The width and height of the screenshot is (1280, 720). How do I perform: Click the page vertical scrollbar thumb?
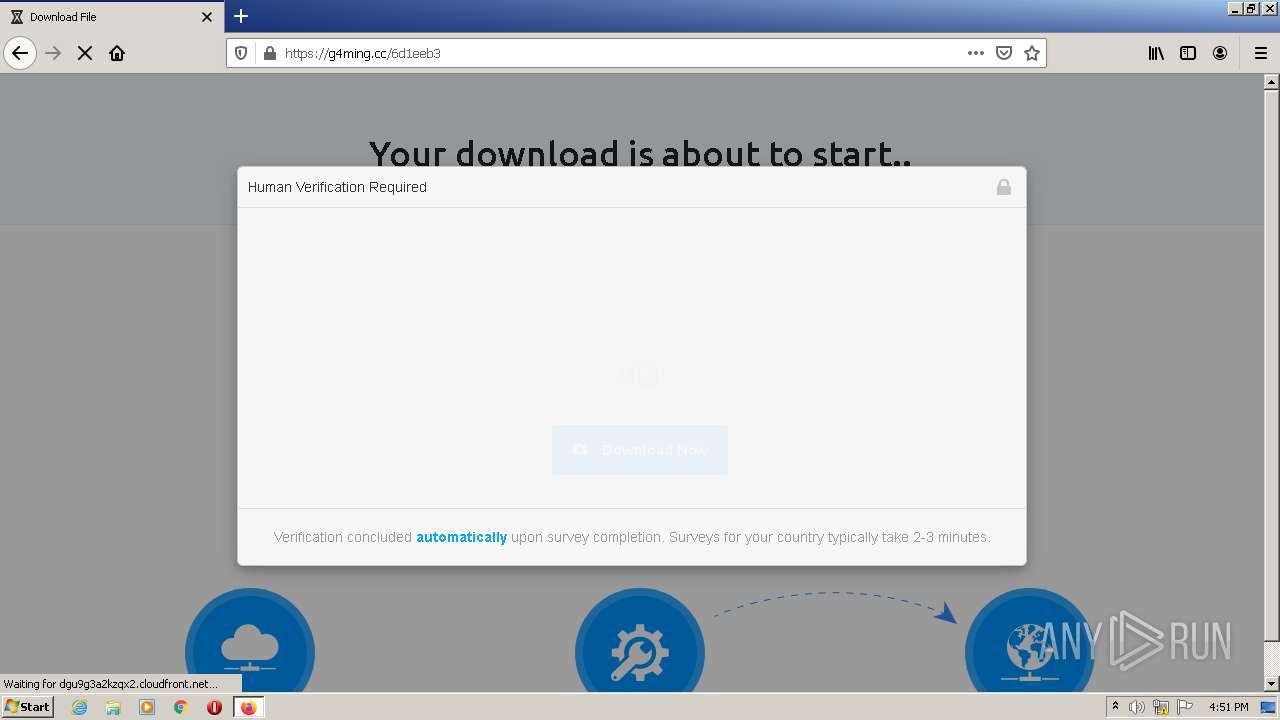coord(1272,365)
